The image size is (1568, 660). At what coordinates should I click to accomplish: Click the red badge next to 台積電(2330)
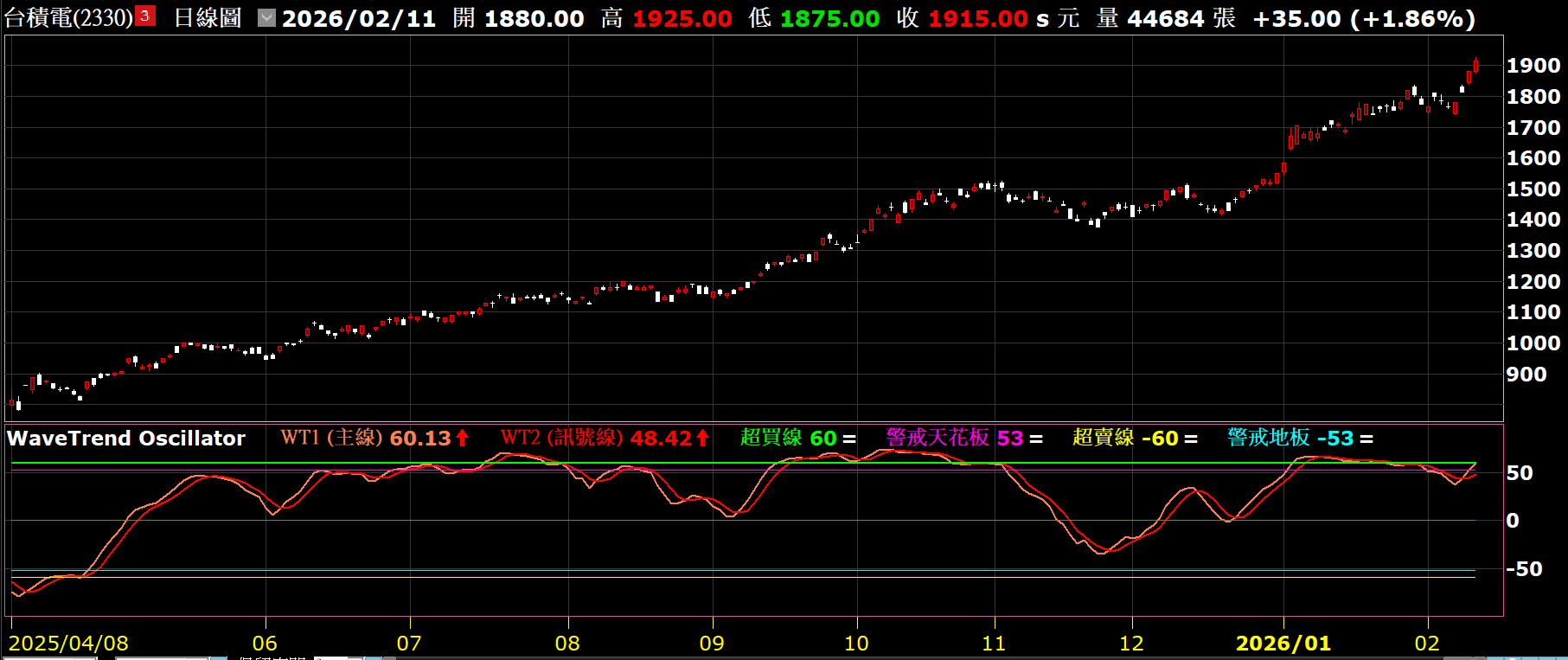point(144,16)
